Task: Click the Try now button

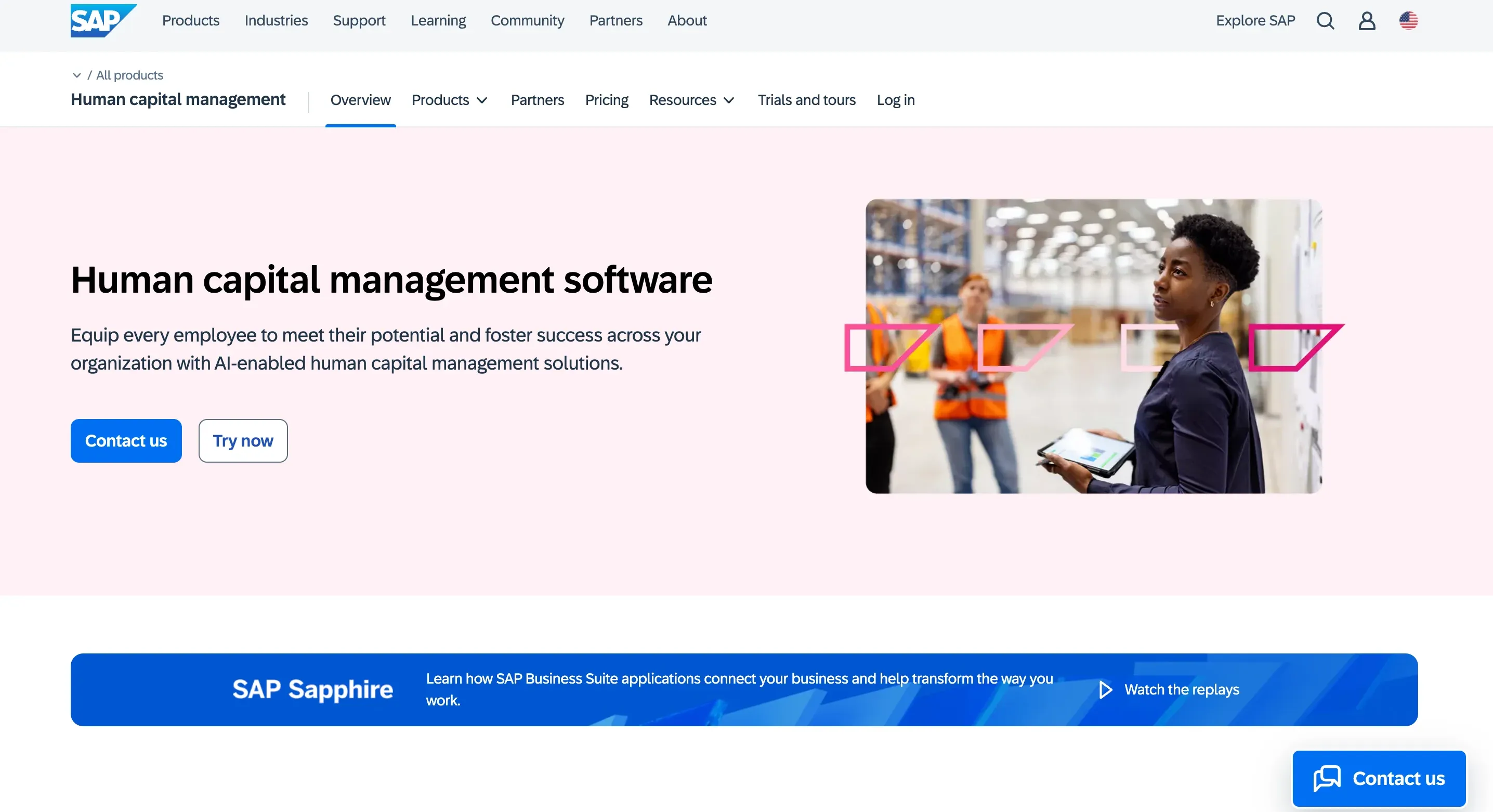Action: (x=243, y=441)
